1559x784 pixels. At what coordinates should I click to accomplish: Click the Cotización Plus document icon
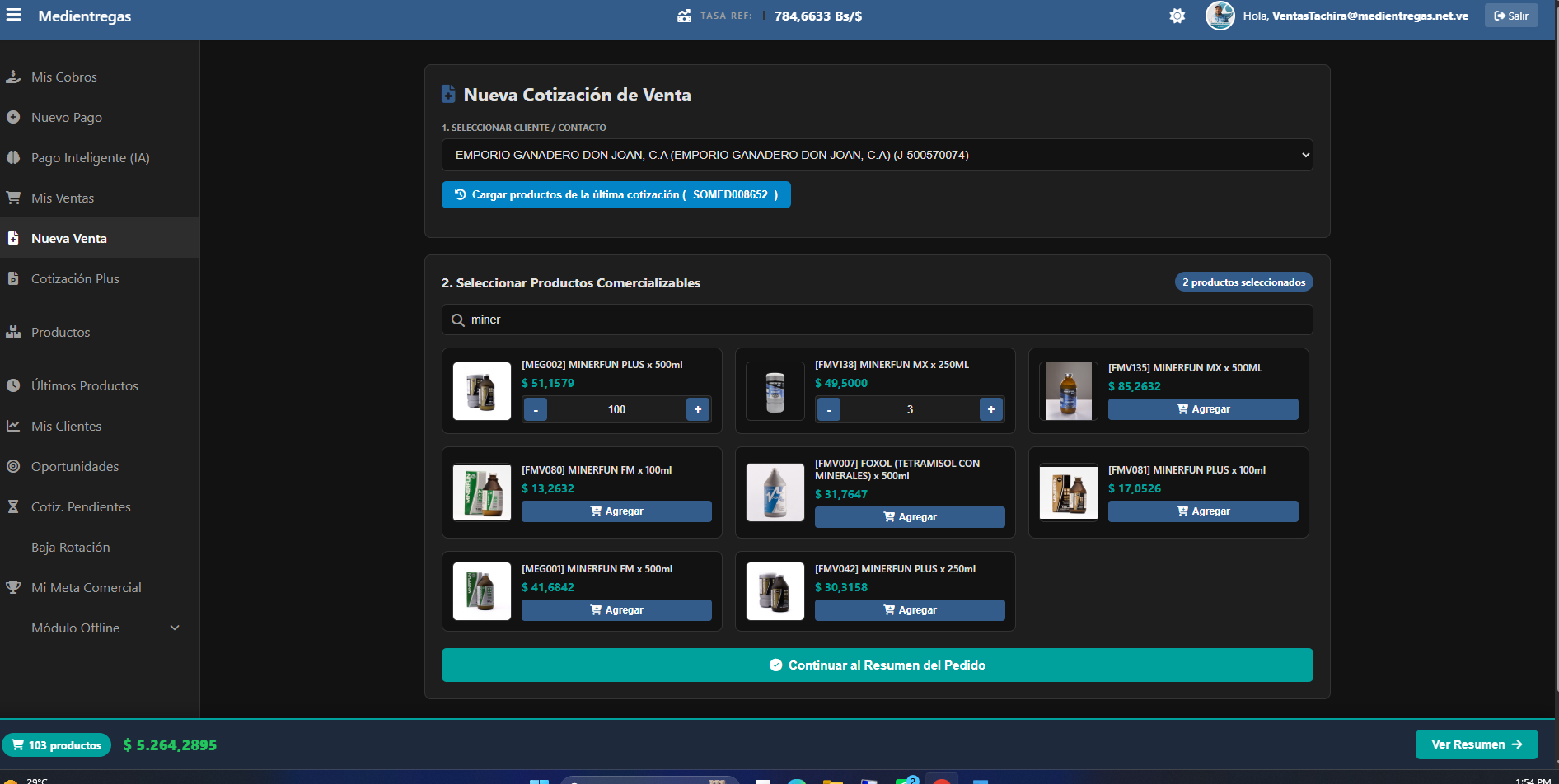[x=13, y=278]
